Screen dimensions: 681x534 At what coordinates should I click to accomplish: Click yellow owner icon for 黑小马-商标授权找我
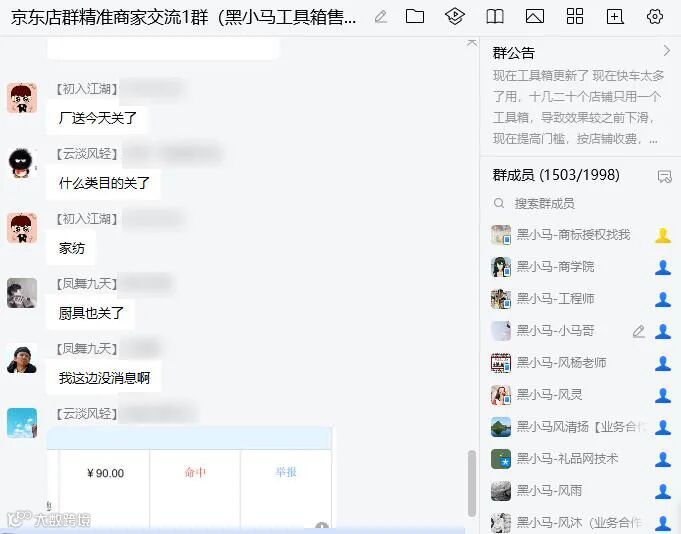click(663, 235)
